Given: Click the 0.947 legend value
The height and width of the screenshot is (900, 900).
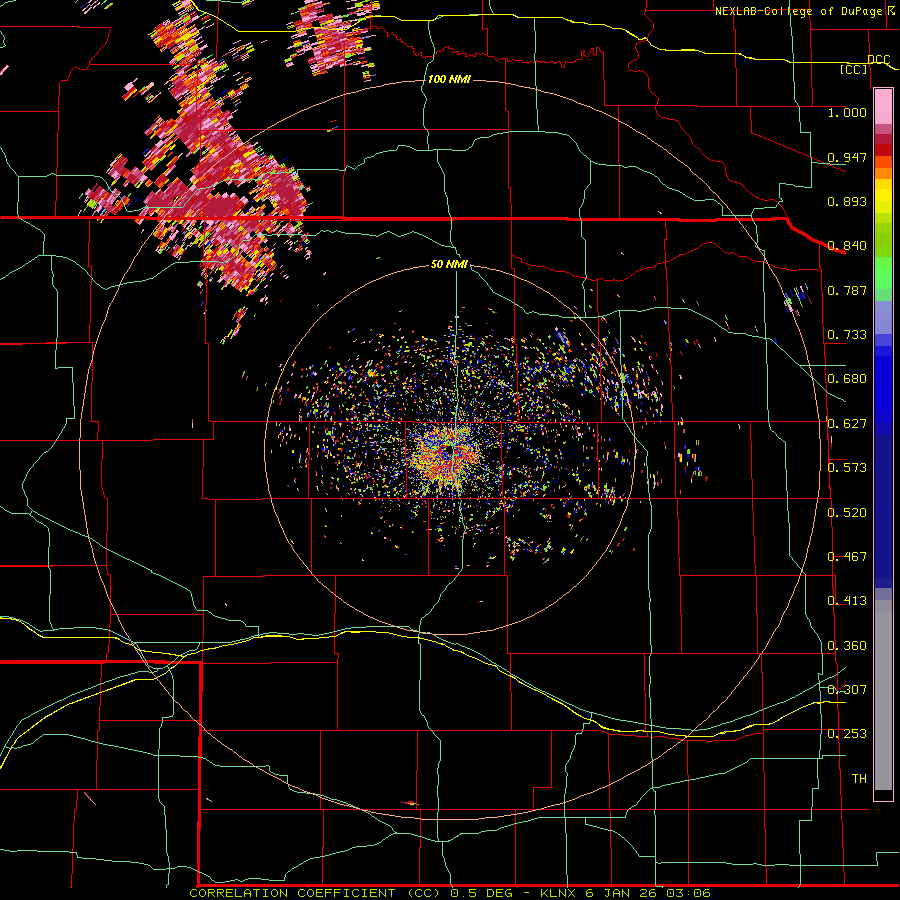Looking at the screenshot, I should 847,157.
